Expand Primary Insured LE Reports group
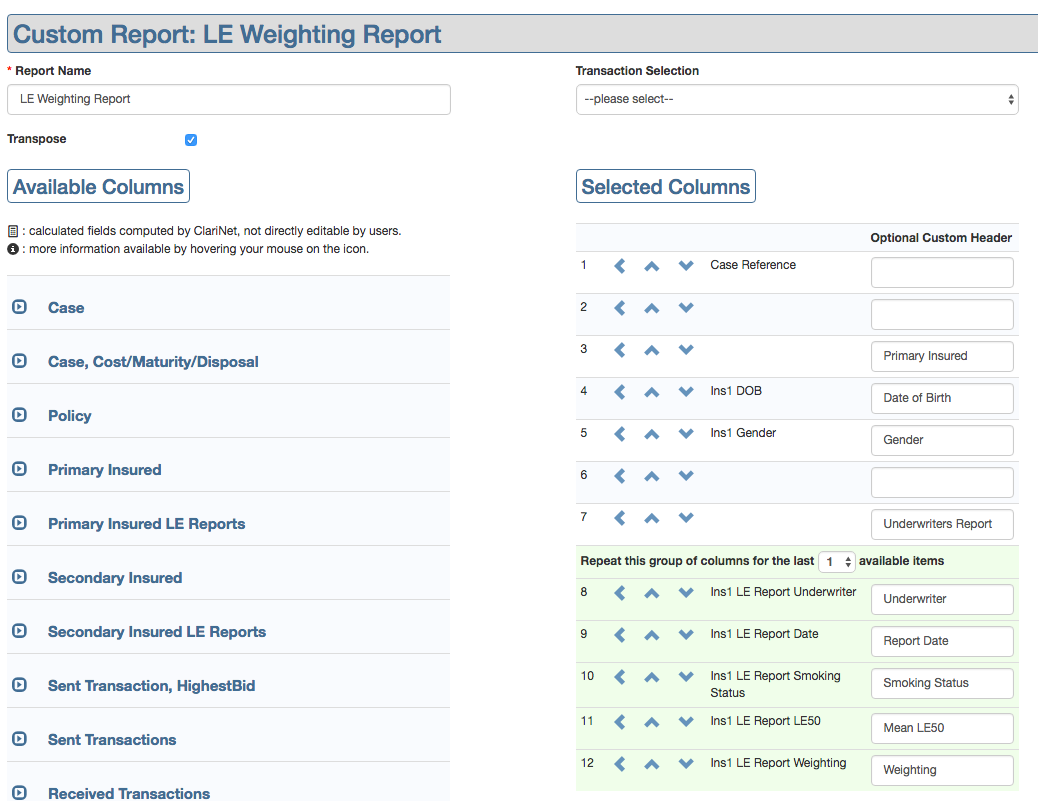1038x801 pixels. (19, 524)
